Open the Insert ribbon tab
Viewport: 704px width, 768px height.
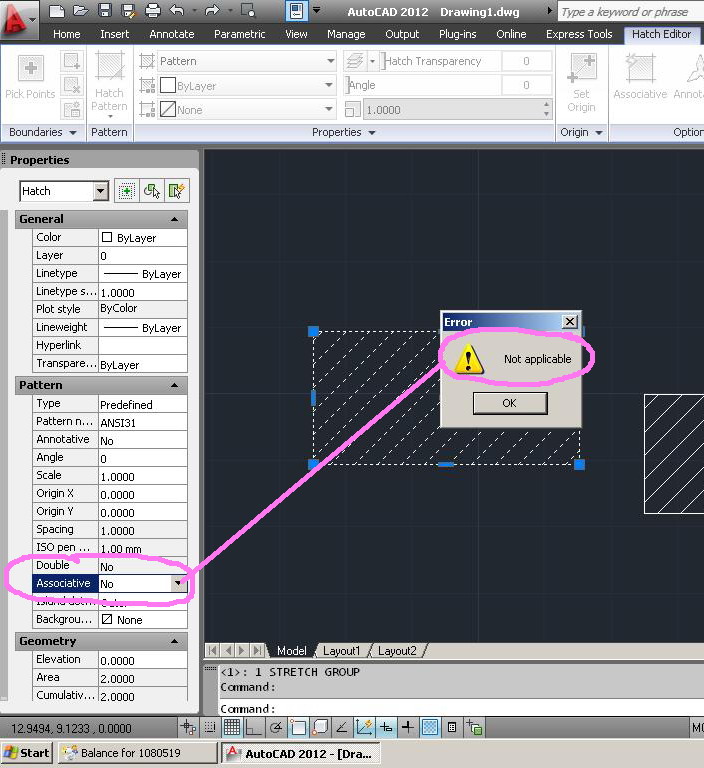pos(114,34)
